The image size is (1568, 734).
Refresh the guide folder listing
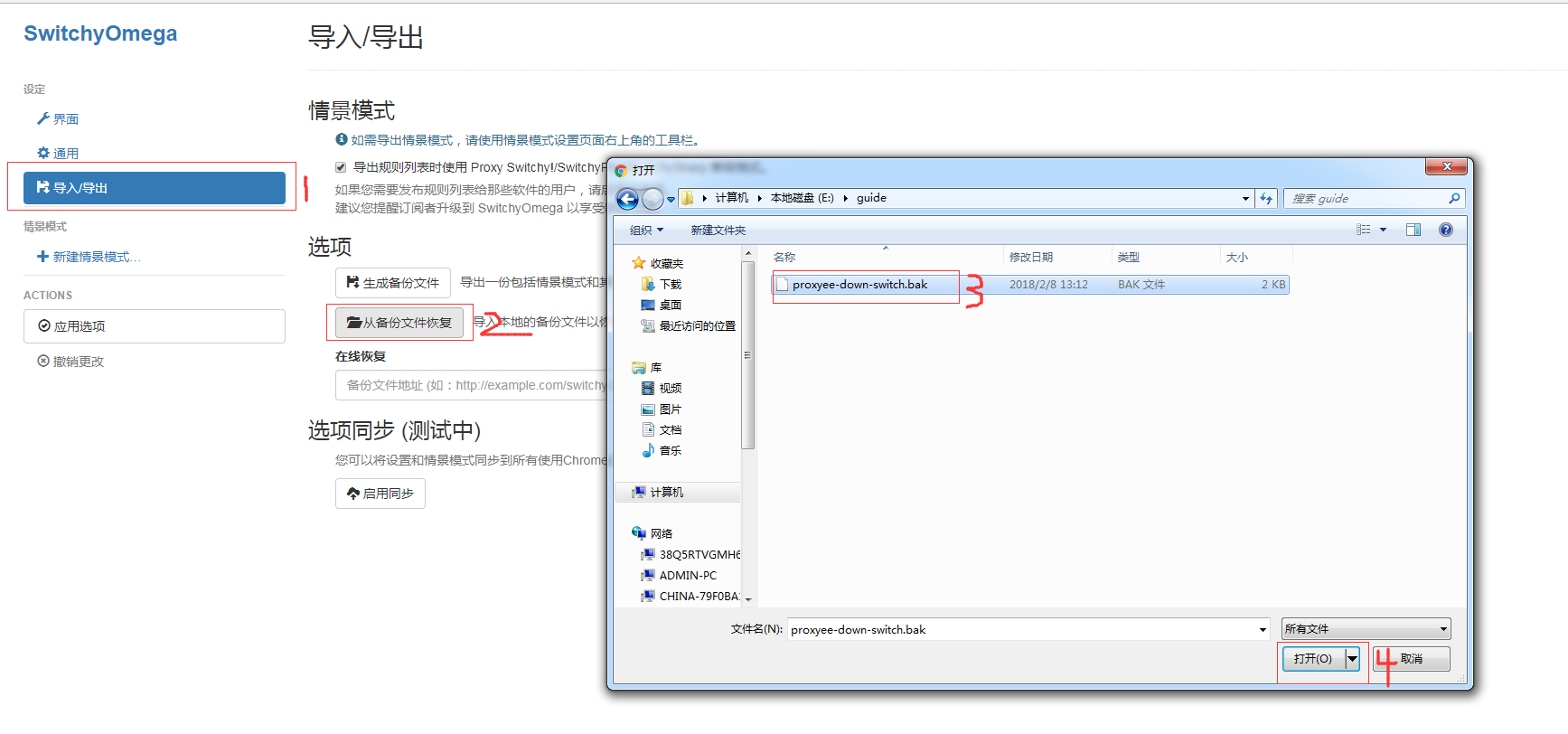pyautogui.click(x=1266, y=199)
